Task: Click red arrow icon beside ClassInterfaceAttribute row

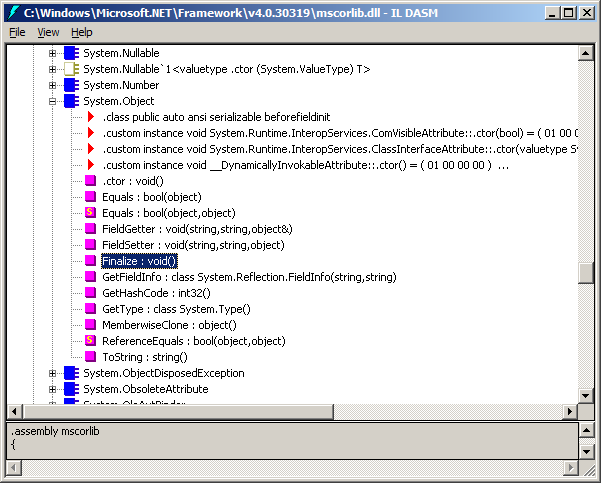Action: [91, 149]
